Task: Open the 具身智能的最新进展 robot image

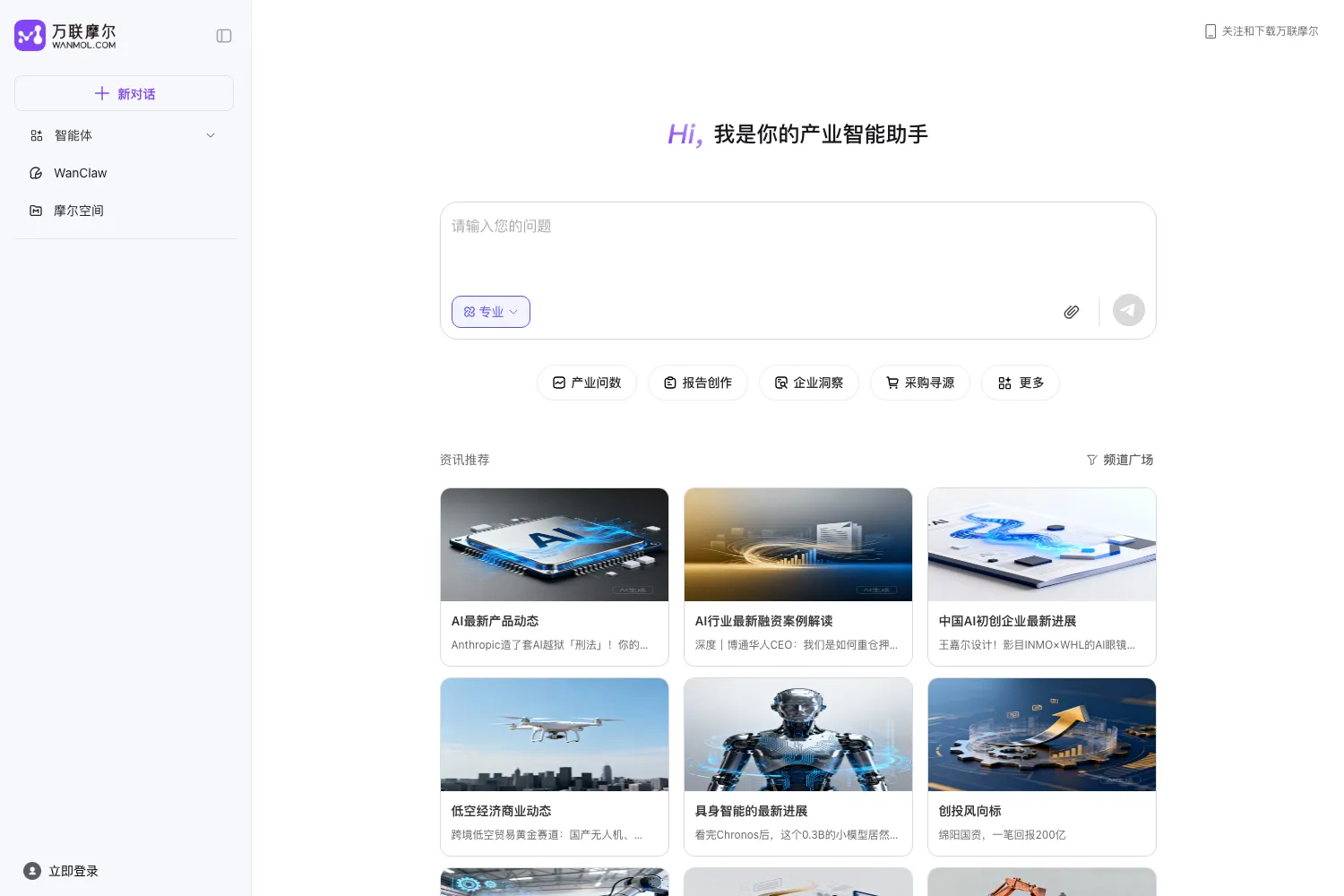Action: click(798, 735)
